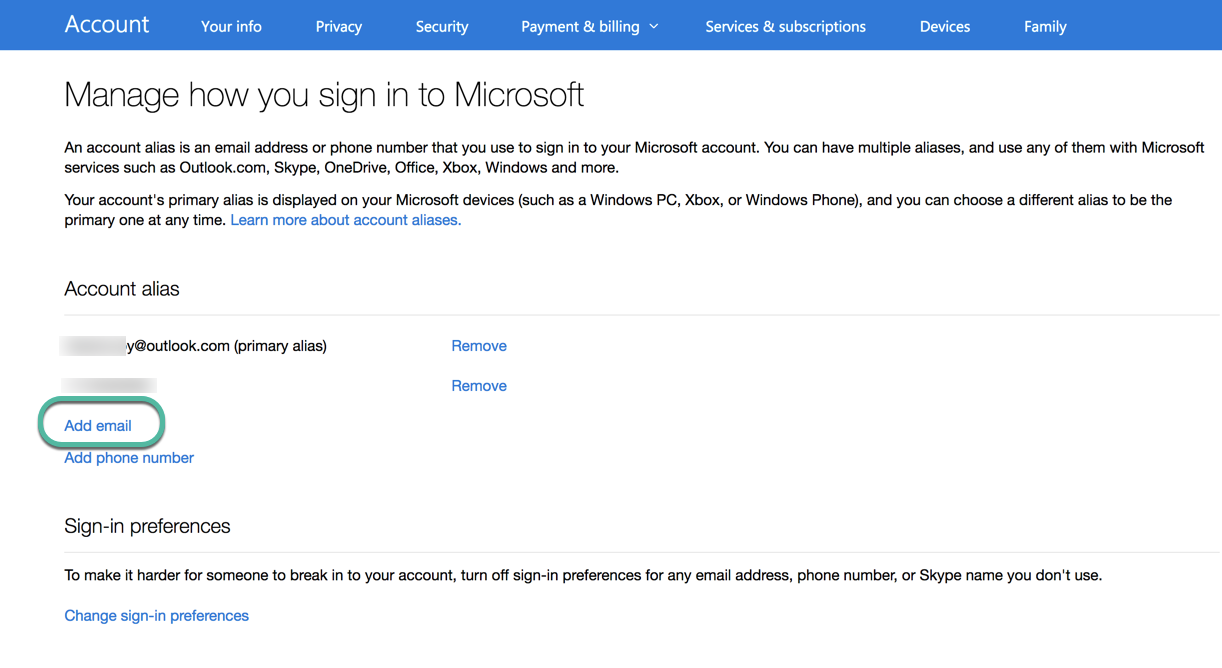The height and width of the screenshot is (668, 1222).
Task: Click the paragraph about turning off sign-in preferences
Action: click(x=582, y=575)
